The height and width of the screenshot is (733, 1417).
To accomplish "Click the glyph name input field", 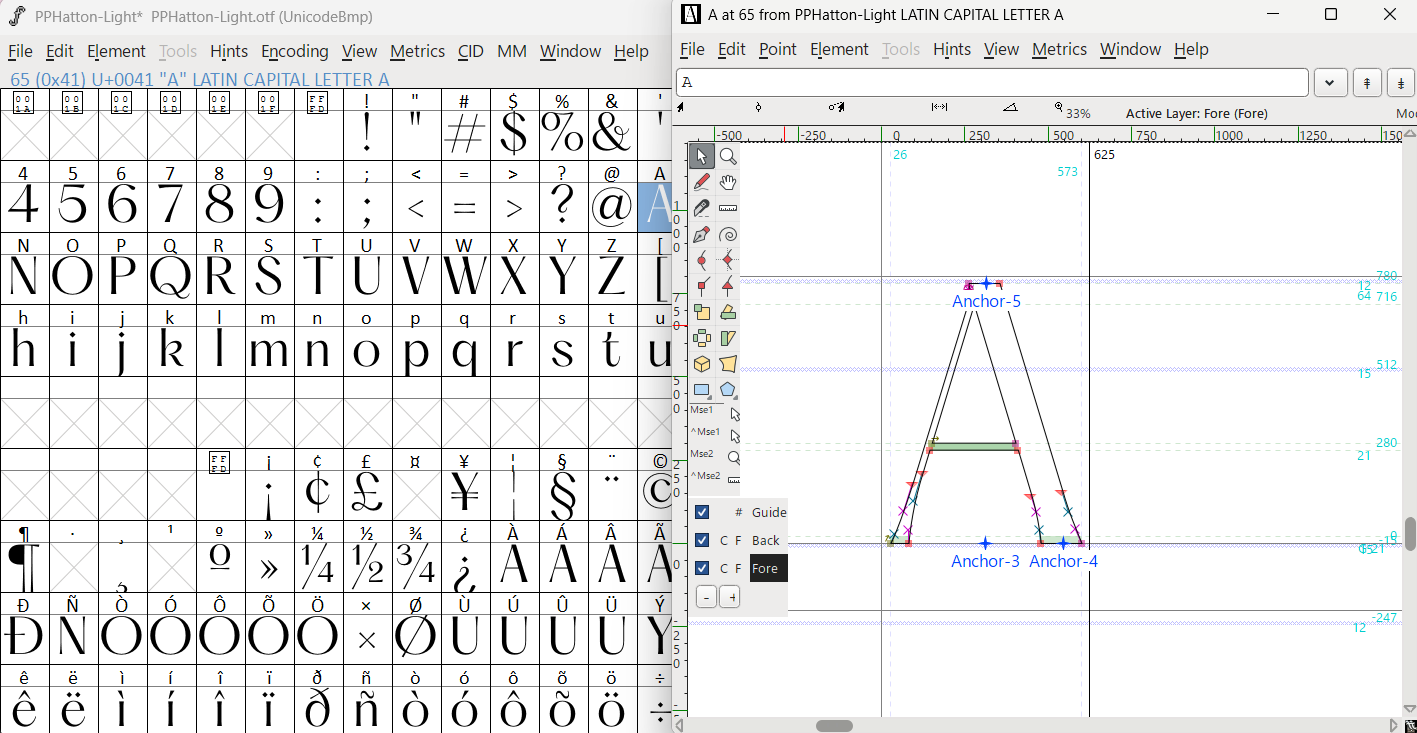I will 992,83.
